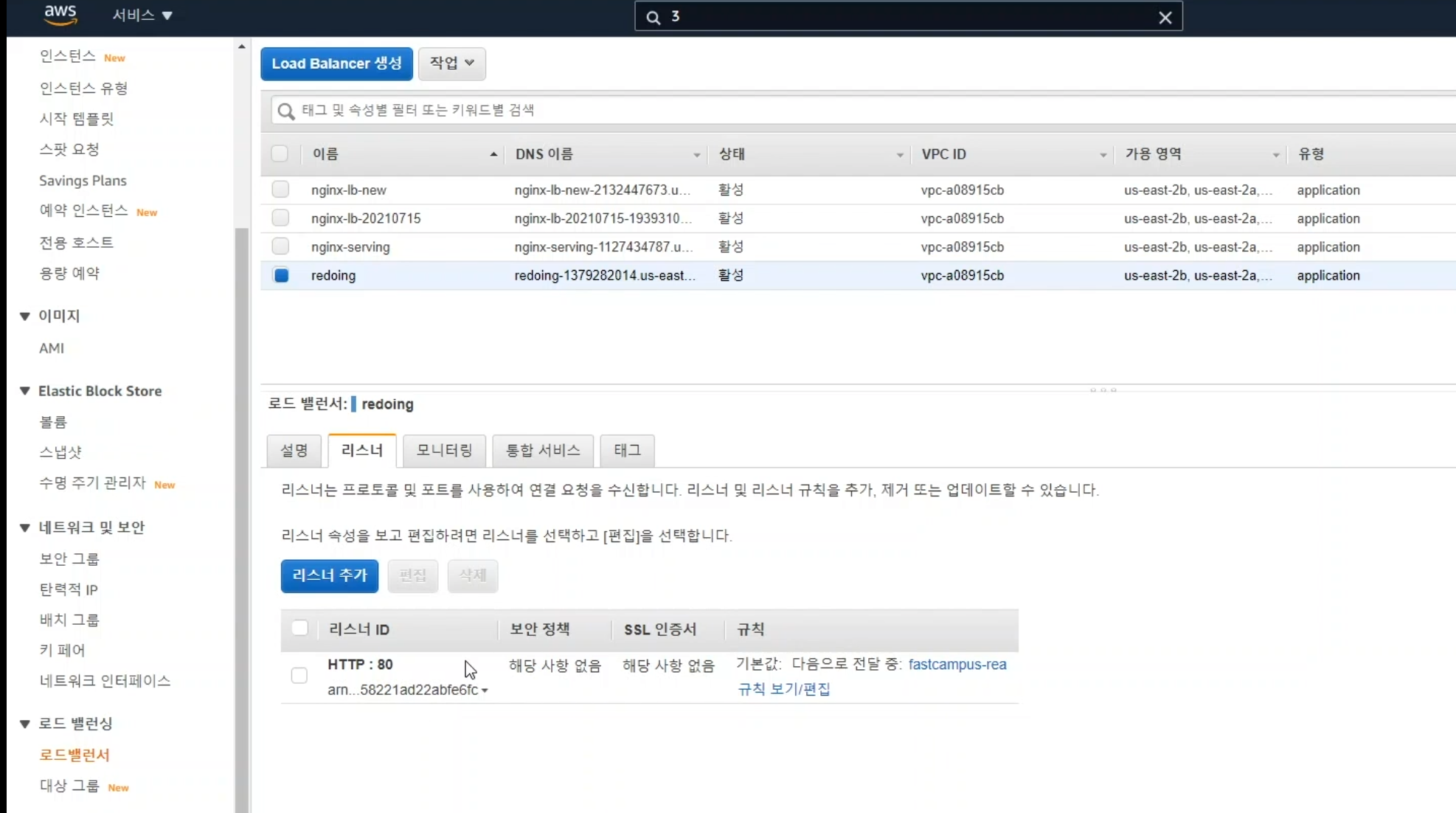Click the search magnifier icon in top bar
The height and width of the screenshot is (813, 1456).
(x=653, y=17)
